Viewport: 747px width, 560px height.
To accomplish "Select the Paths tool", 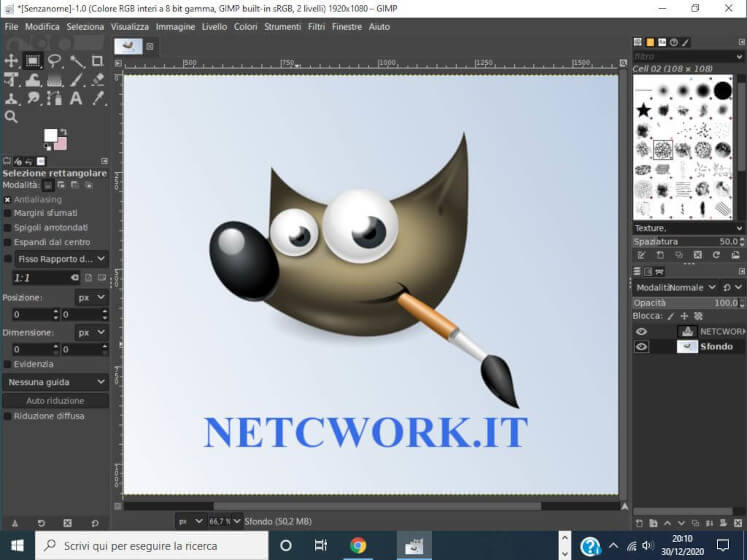I will (x=55, y=99).
